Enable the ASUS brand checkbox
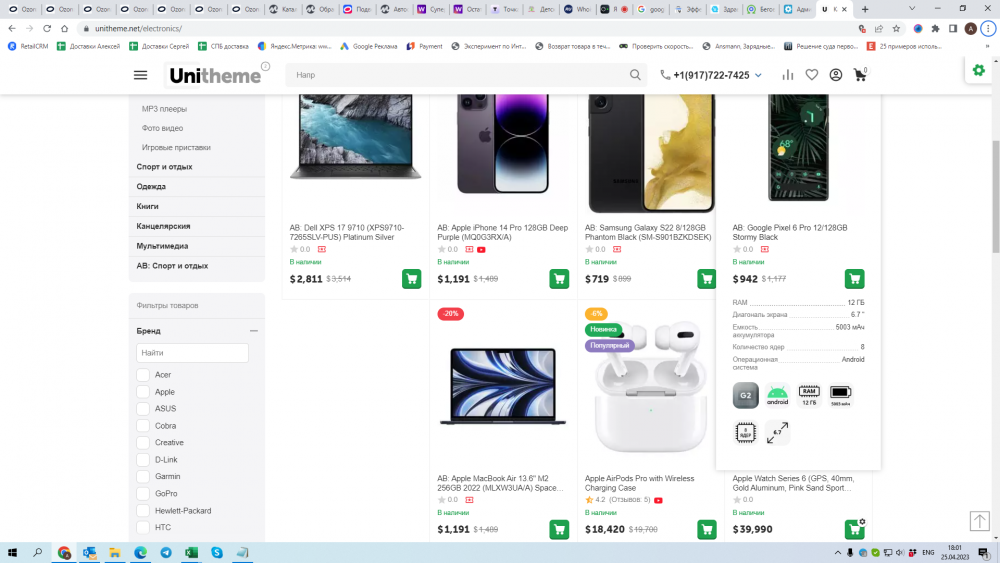Screen dimensions: 1000x563 click(143, 409)
